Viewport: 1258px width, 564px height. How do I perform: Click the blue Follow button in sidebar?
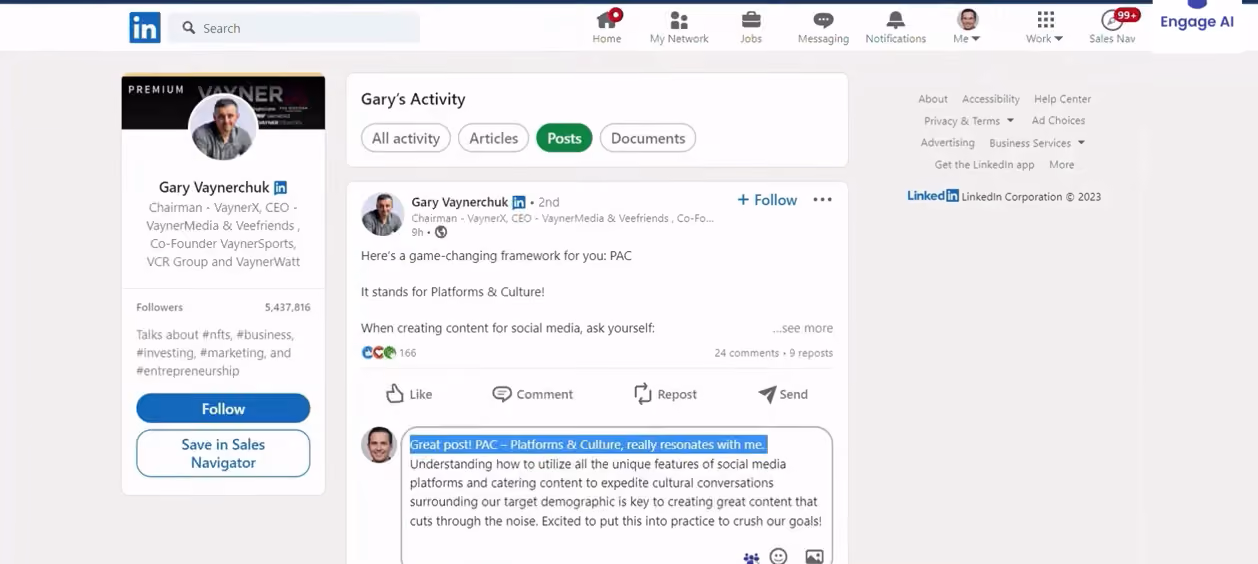(223, 408)
